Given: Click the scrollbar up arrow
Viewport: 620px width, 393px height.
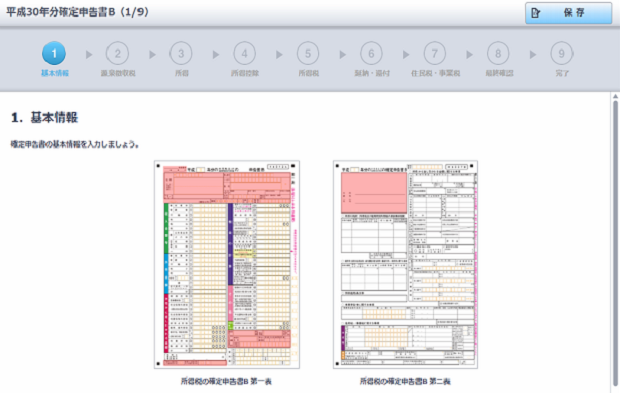Looking at the screenshot, I should coord(615,96).
